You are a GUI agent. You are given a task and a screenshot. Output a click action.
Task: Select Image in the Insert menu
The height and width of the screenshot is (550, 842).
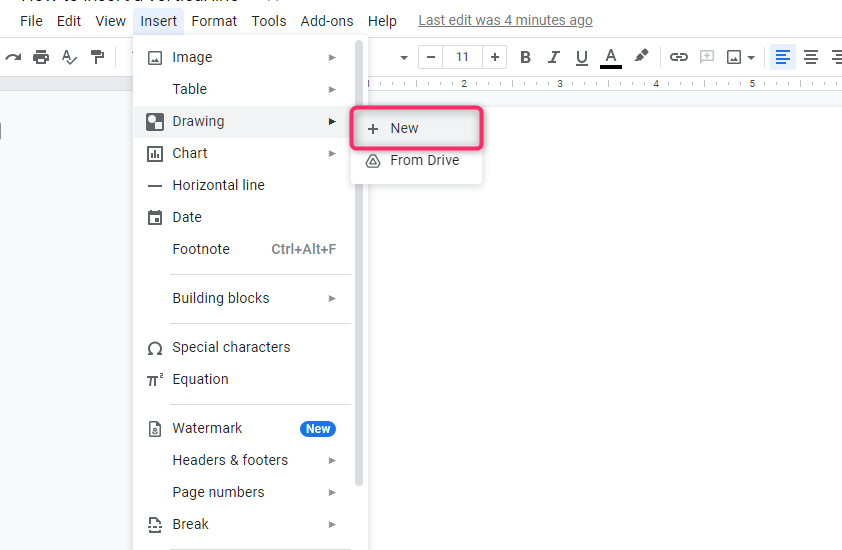pos(243,57)
